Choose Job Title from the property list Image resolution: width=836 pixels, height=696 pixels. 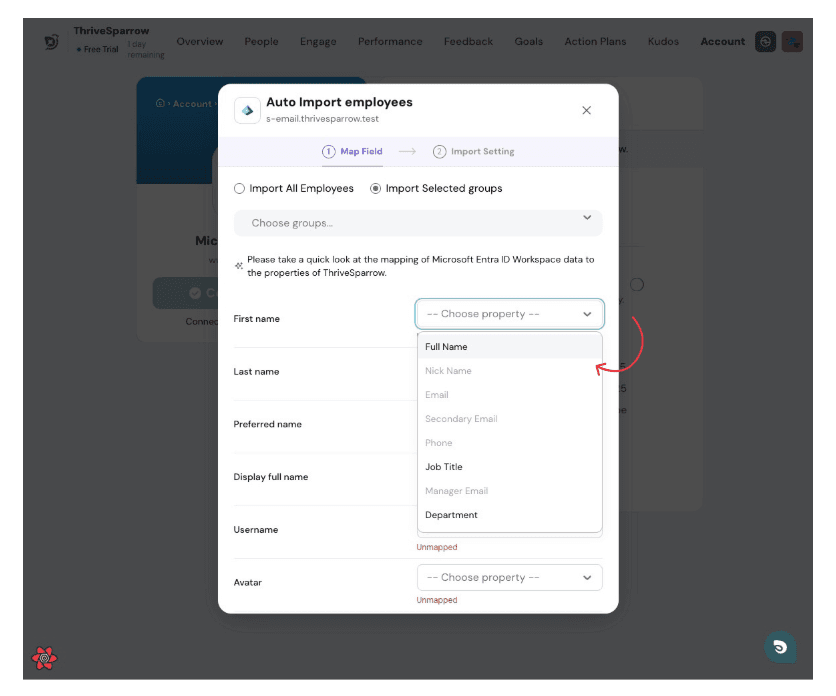(444, 467)
